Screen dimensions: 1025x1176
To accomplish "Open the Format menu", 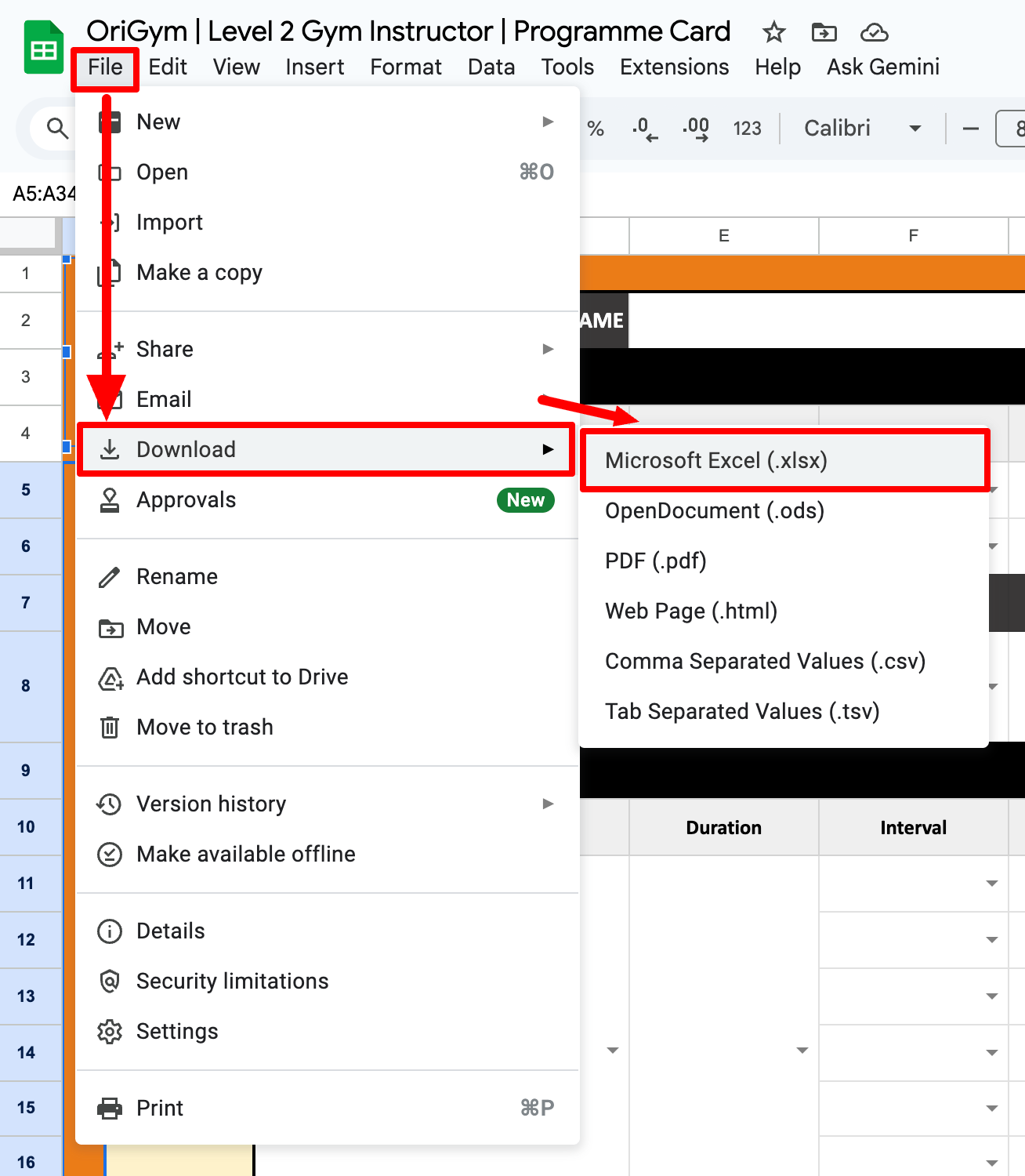I will [406, 67].
